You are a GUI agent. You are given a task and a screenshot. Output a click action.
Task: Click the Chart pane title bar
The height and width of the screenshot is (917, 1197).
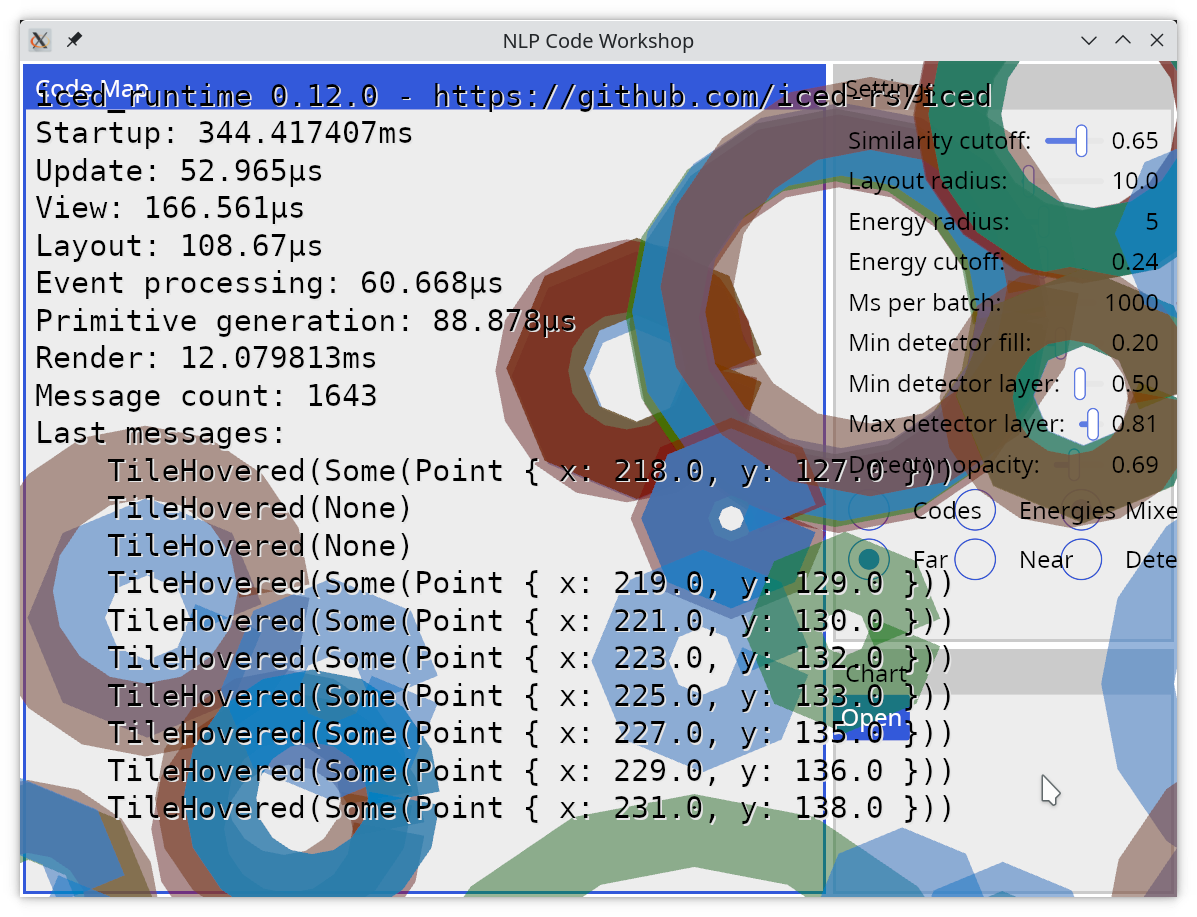coord(1004,673)
